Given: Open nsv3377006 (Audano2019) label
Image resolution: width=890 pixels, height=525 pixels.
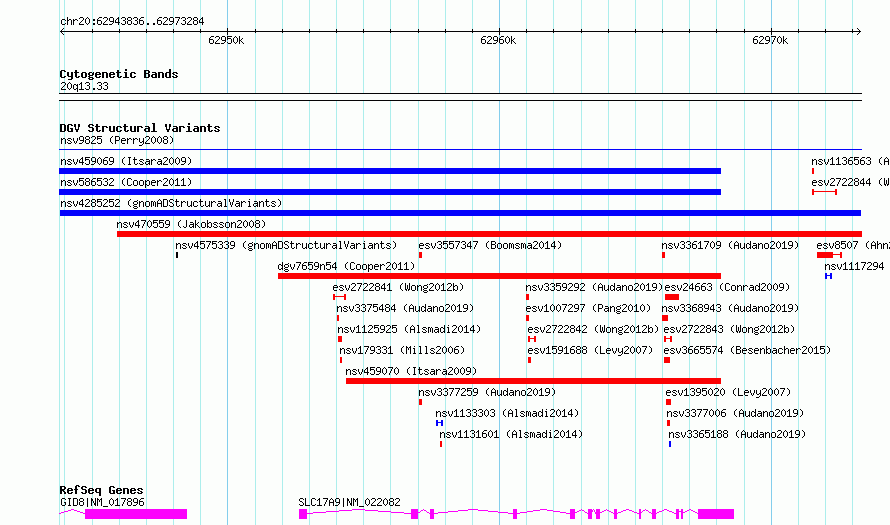Looking at the screenshot, I should [x=735, y=413].
